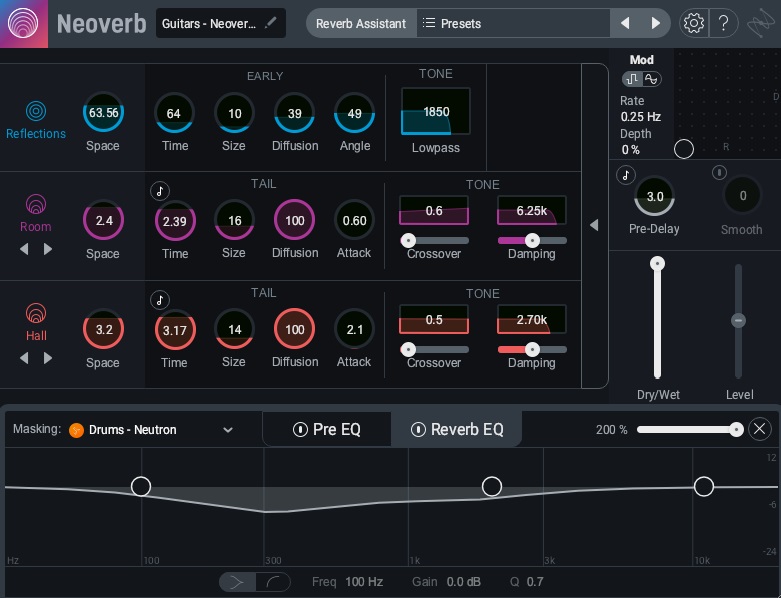Screen dimensions: 781x598
Task: Click the iZotope logo icon
Action: click(x=761, y=23)
